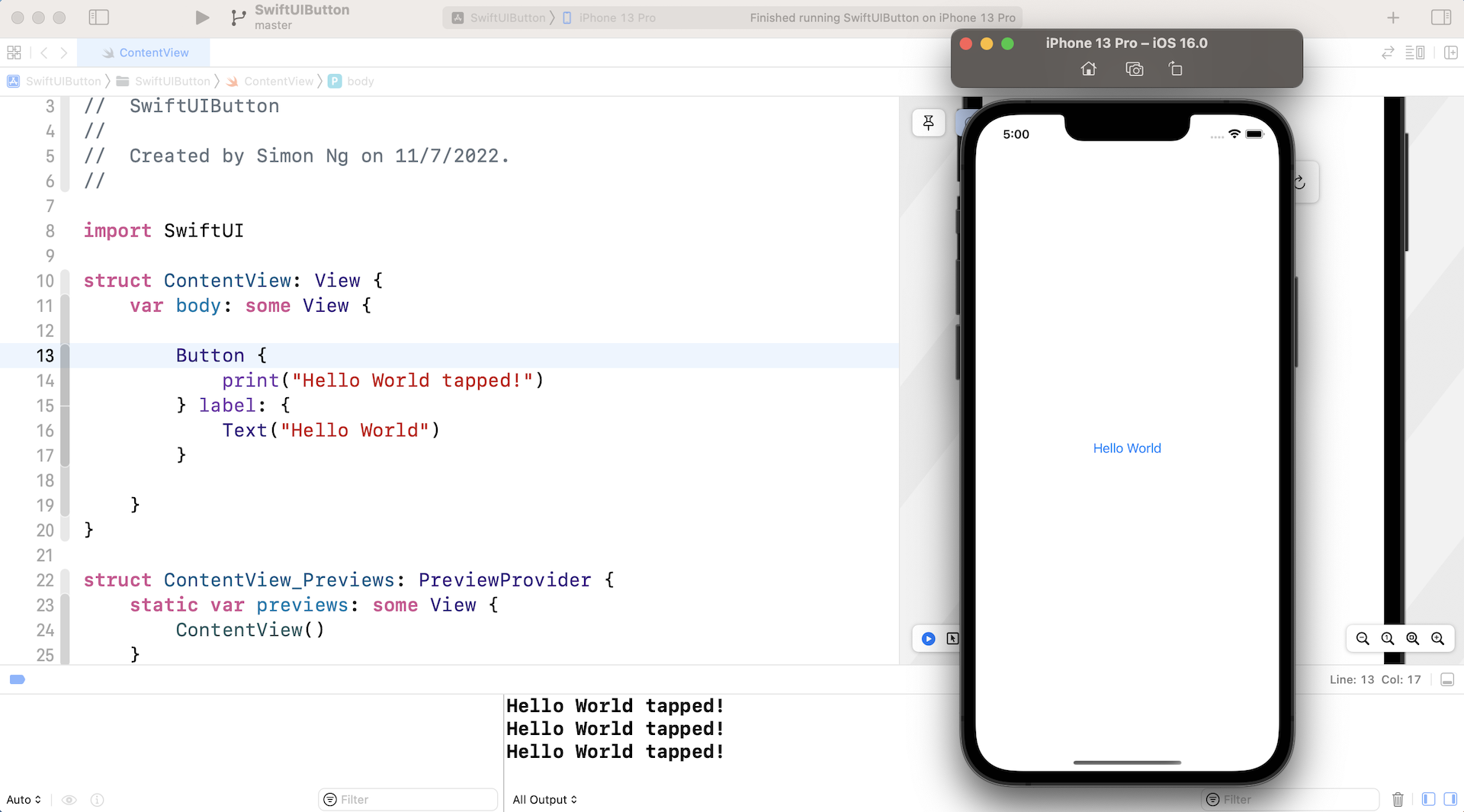Go back with the left chevron
The image size is (1464, 812).
pyautogui.click(x=44, y=53)
